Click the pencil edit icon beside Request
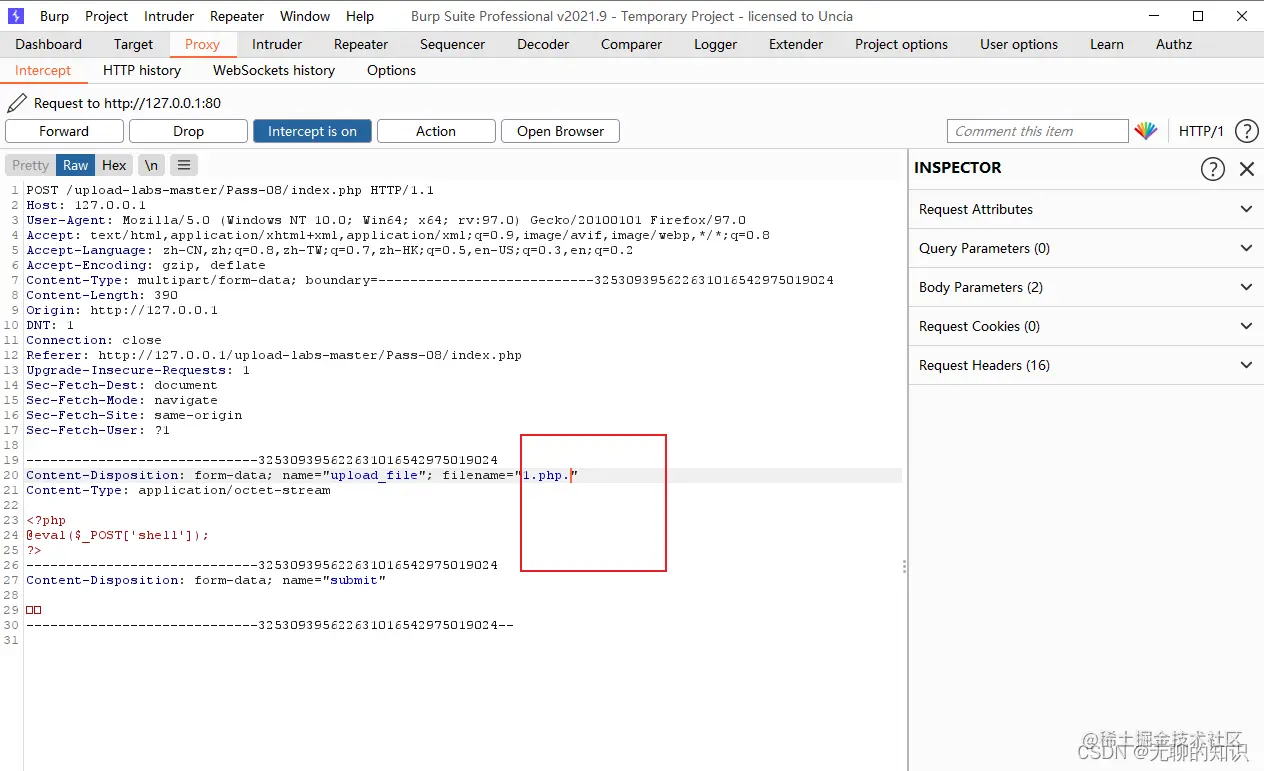This screenshot has height=771, width=1264. click(x=17, y=103)
